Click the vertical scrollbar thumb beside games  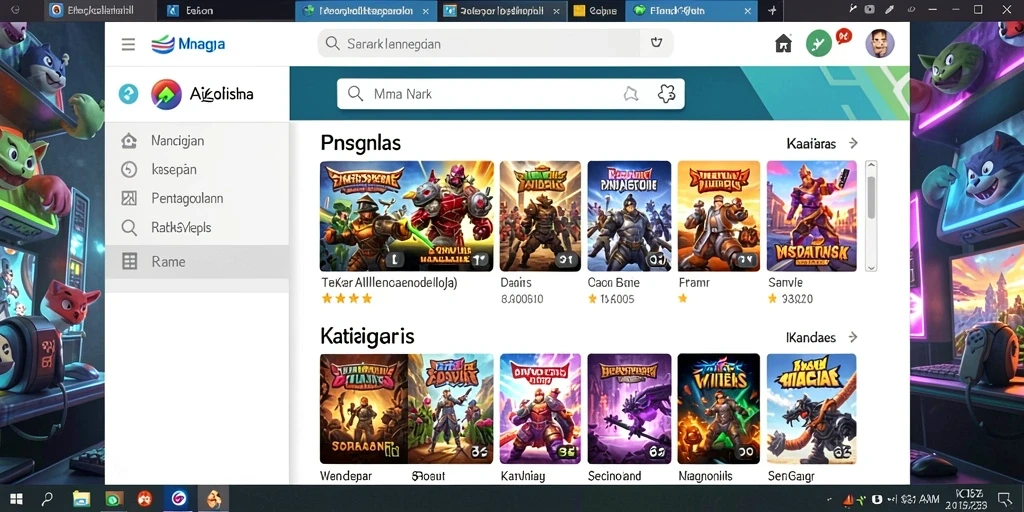(x=871, y=197)
